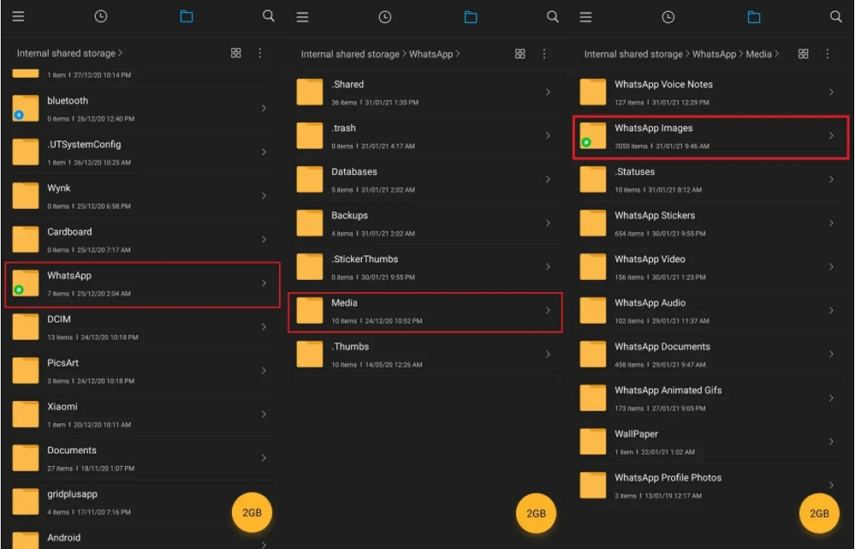The height and width of the screenshot is (549, 855).
Task: Switch to grid view in the WhatsApp folder panel
Action: 520,54
